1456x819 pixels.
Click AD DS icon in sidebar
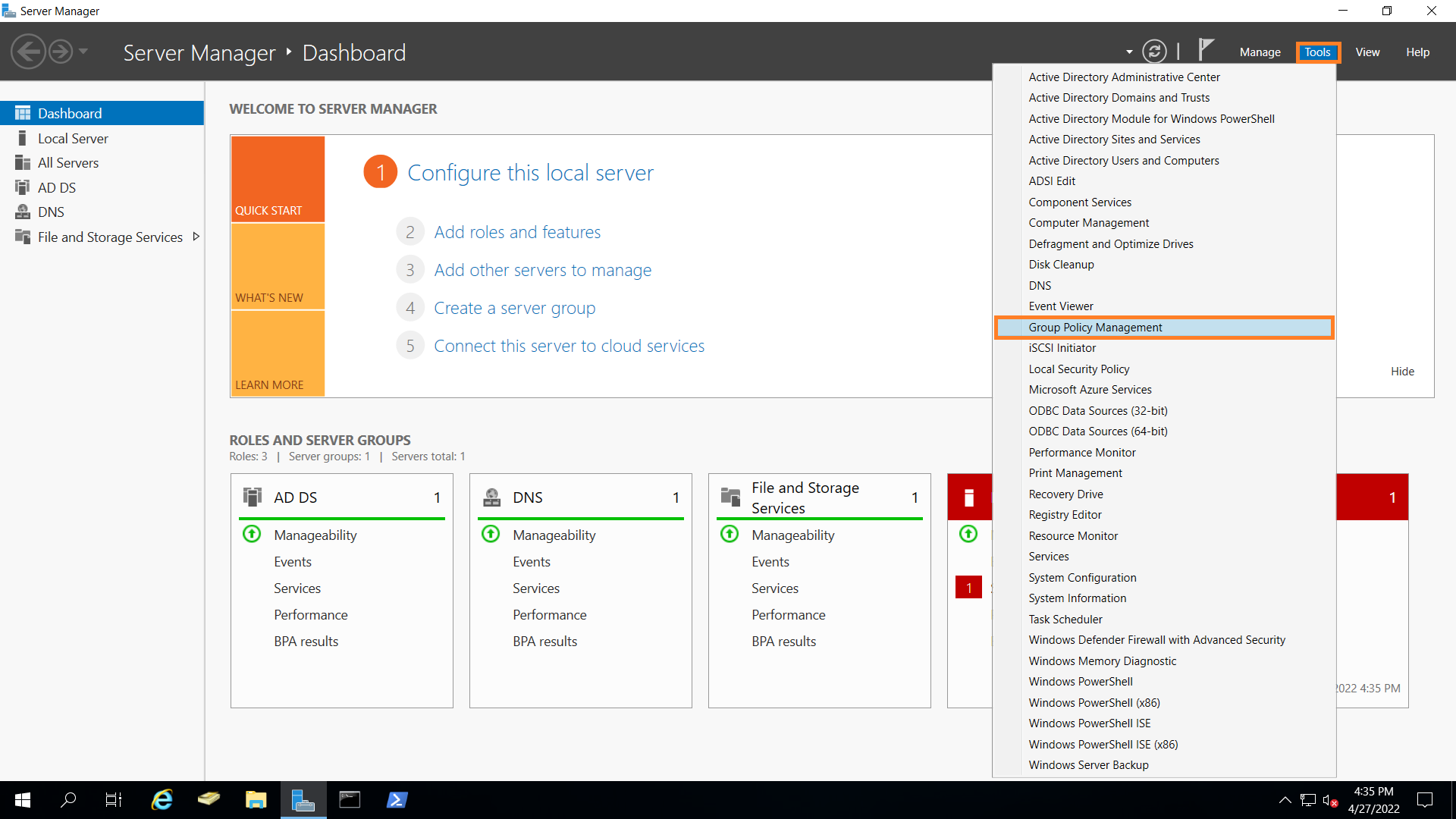23,187
